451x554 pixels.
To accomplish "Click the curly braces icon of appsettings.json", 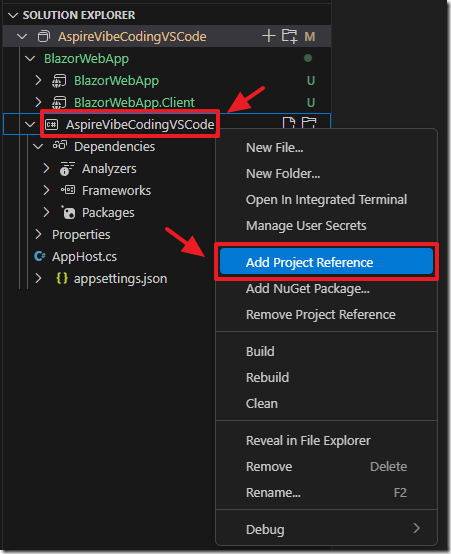I will point(62,278).
